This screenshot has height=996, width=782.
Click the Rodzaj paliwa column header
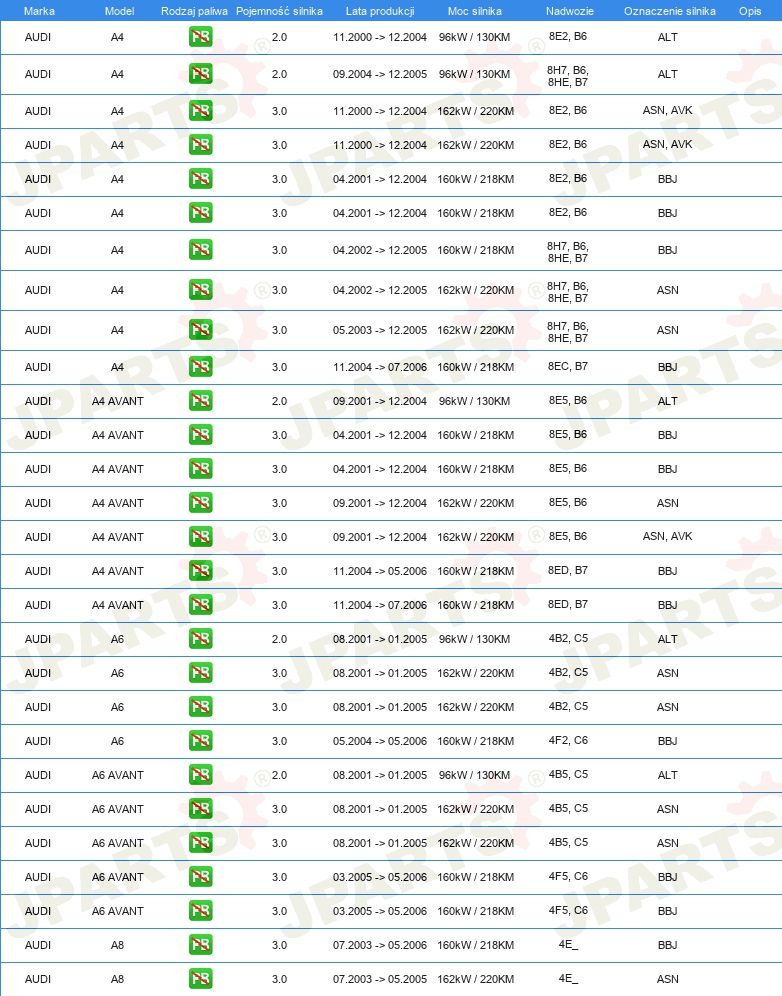194,11
